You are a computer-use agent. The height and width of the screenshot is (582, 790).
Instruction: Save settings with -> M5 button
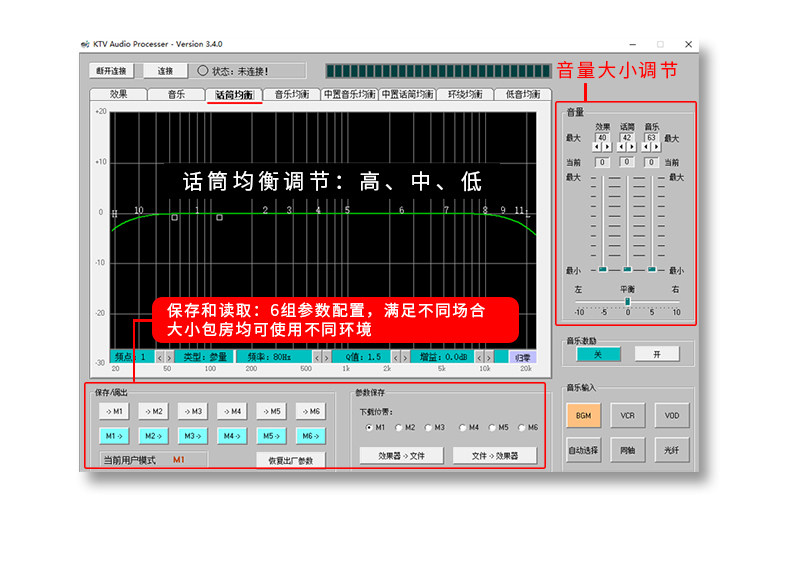tap(271, 411)
